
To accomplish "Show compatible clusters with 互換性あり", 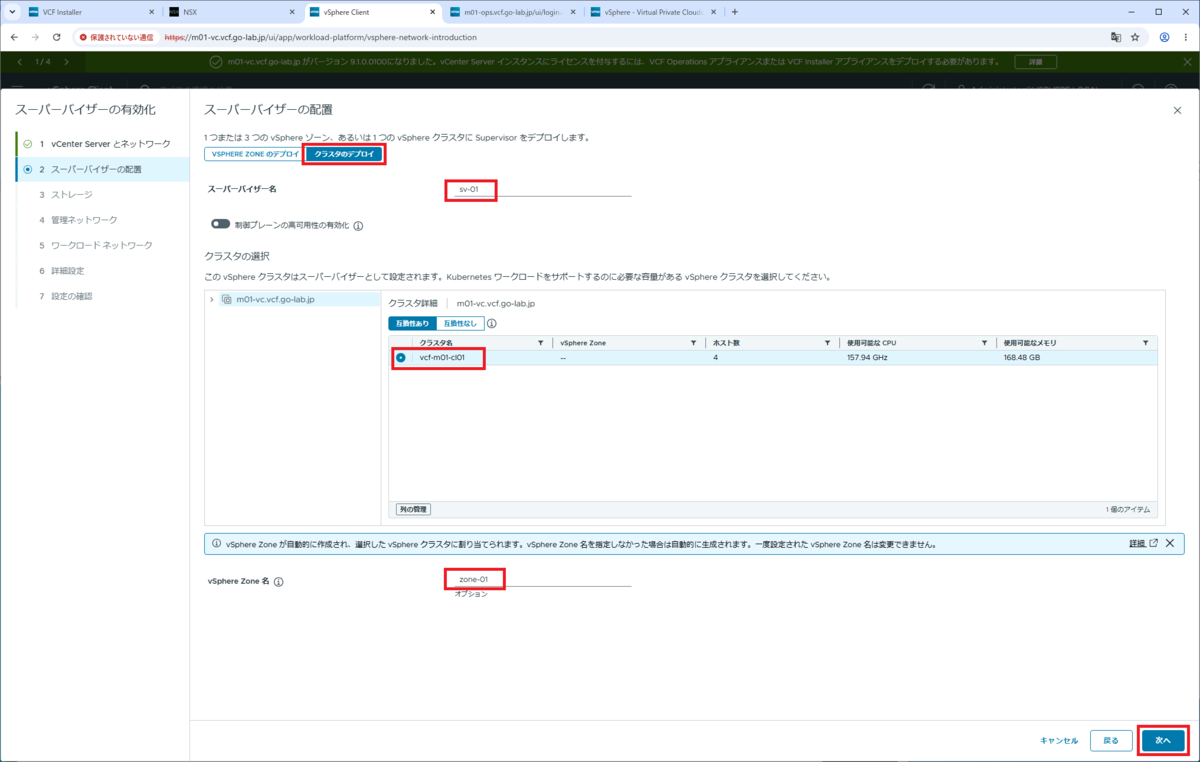I will pos(412,323).
